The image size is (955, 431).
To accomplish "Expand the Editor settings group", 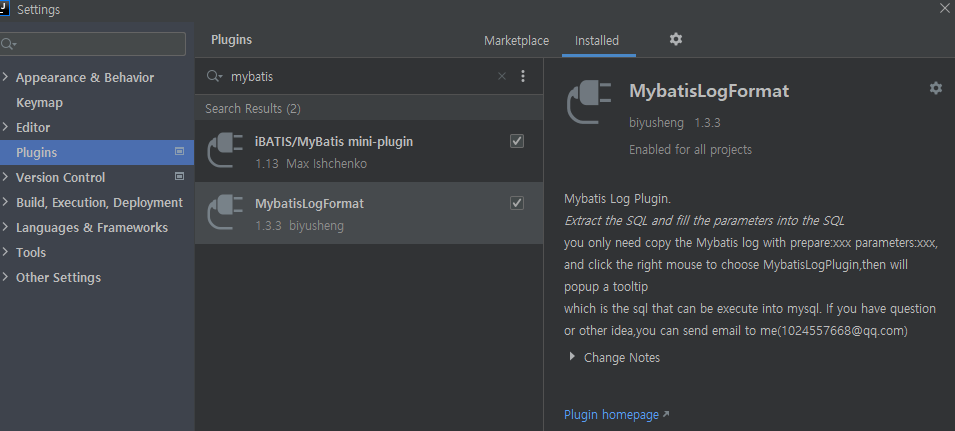I will coord(5,127).
